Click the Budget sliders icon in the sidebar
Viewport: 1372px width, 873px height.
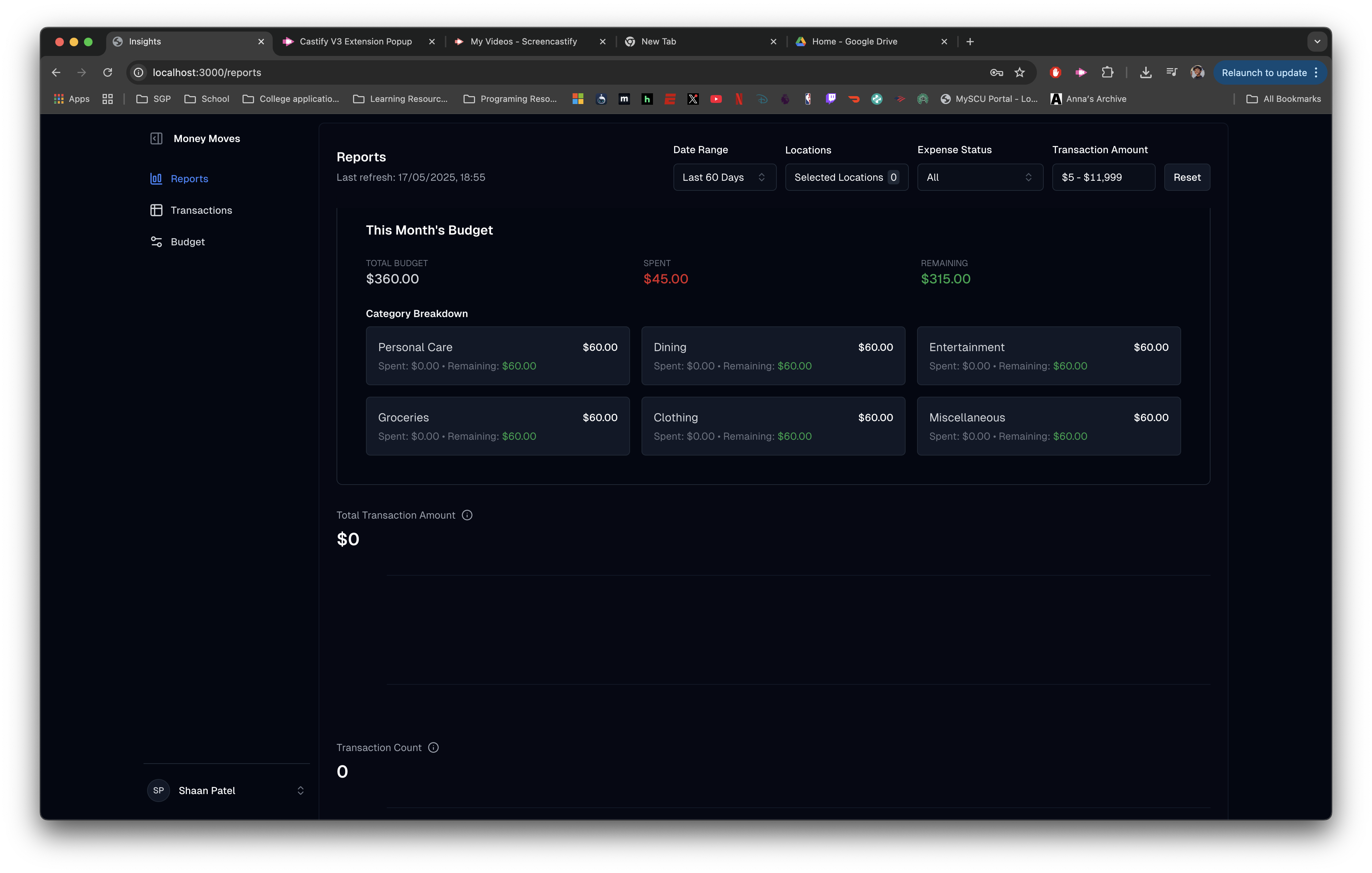(x=156, y=241)
